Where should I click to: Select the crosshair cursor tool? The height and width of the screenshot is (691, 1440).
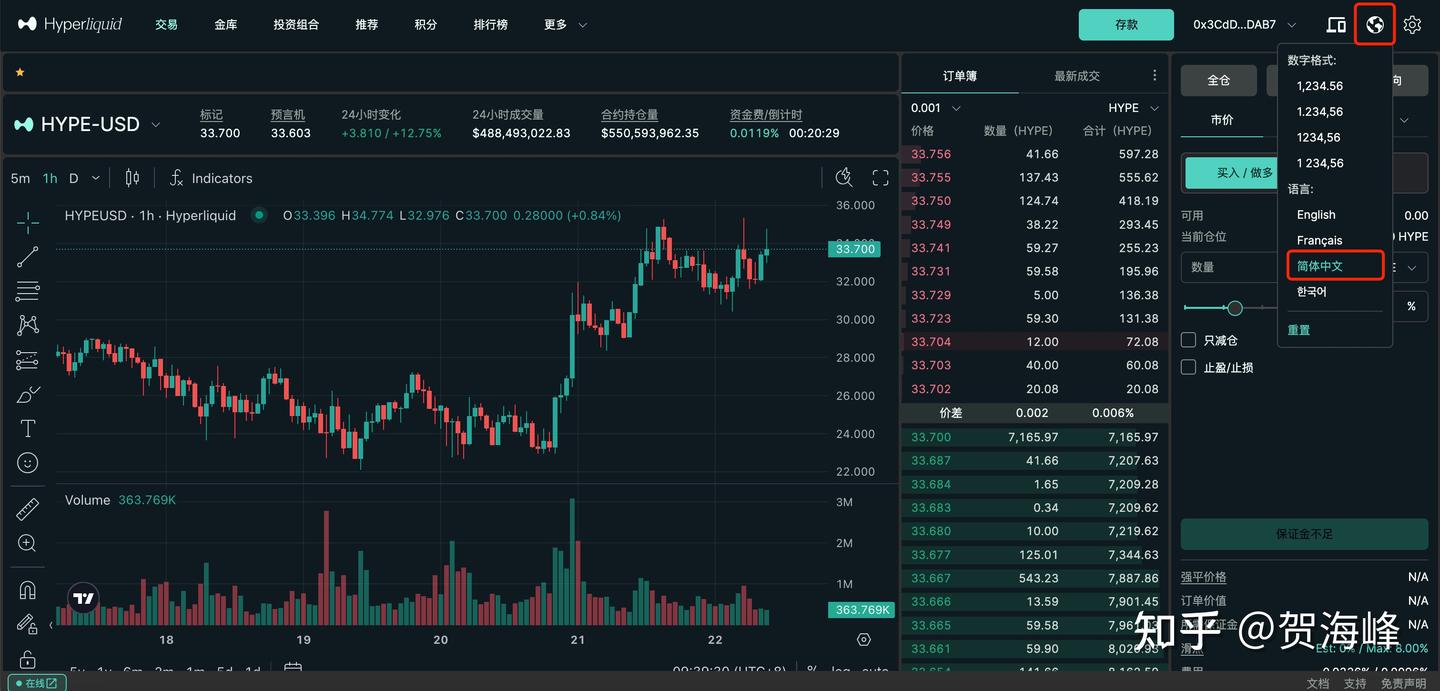pyautogui.click(x=28, y=222)
